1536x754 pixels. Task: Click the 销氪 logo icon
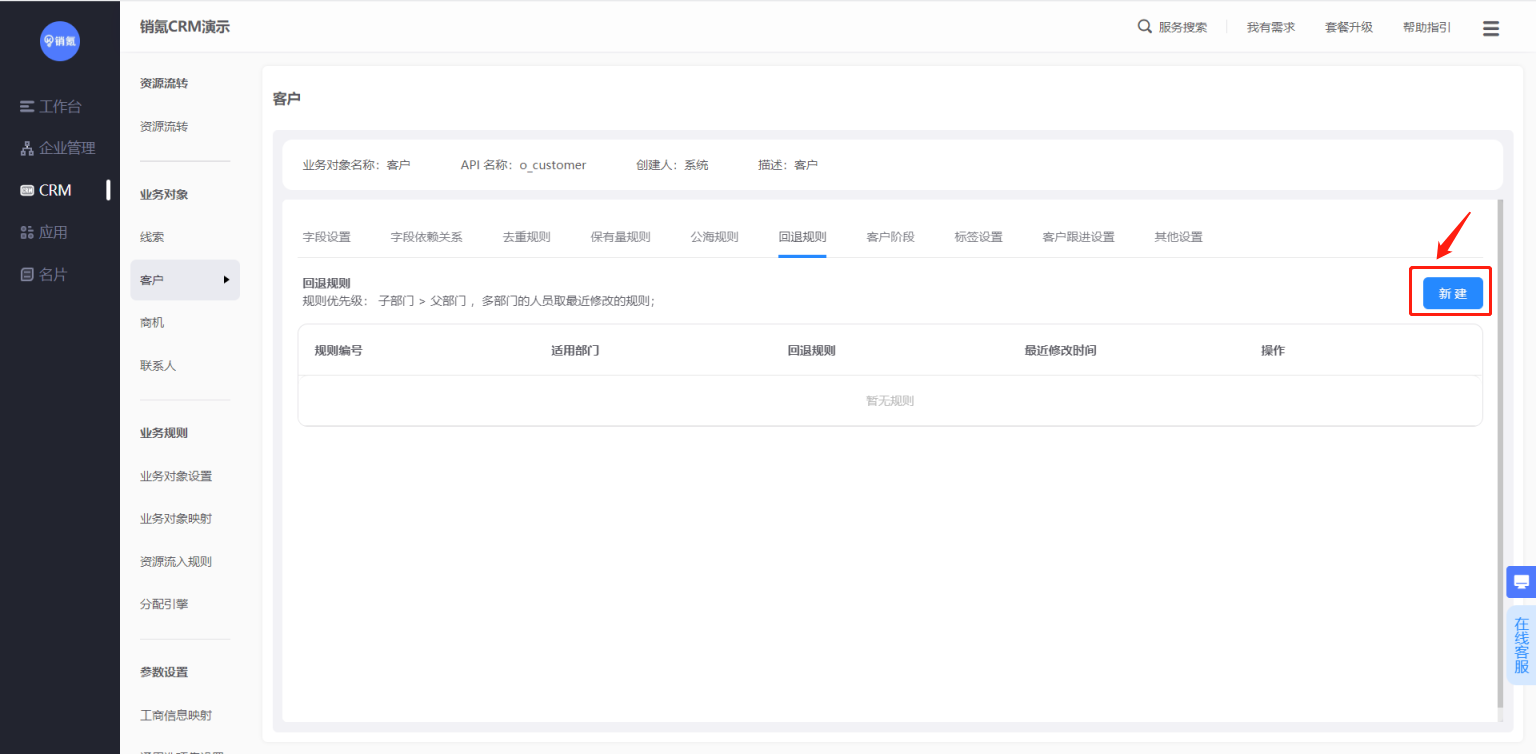[x=60, y=41]
